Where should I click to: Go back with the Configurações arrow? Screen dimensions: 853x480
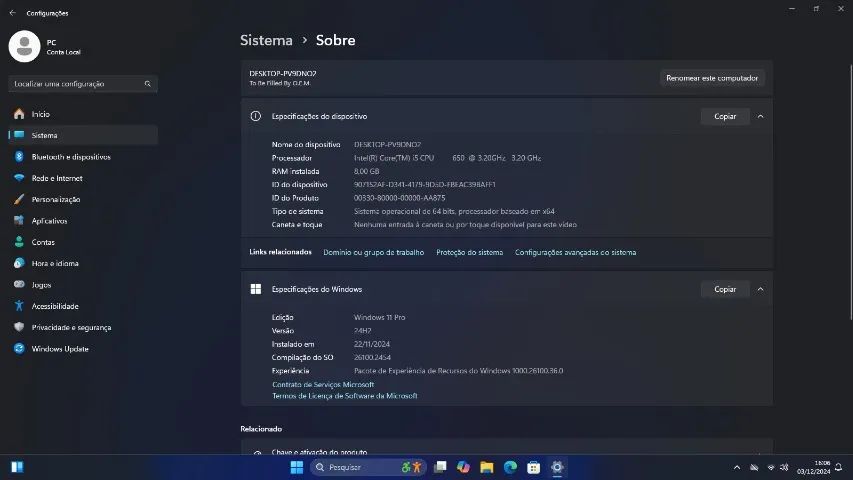(13, 13)
